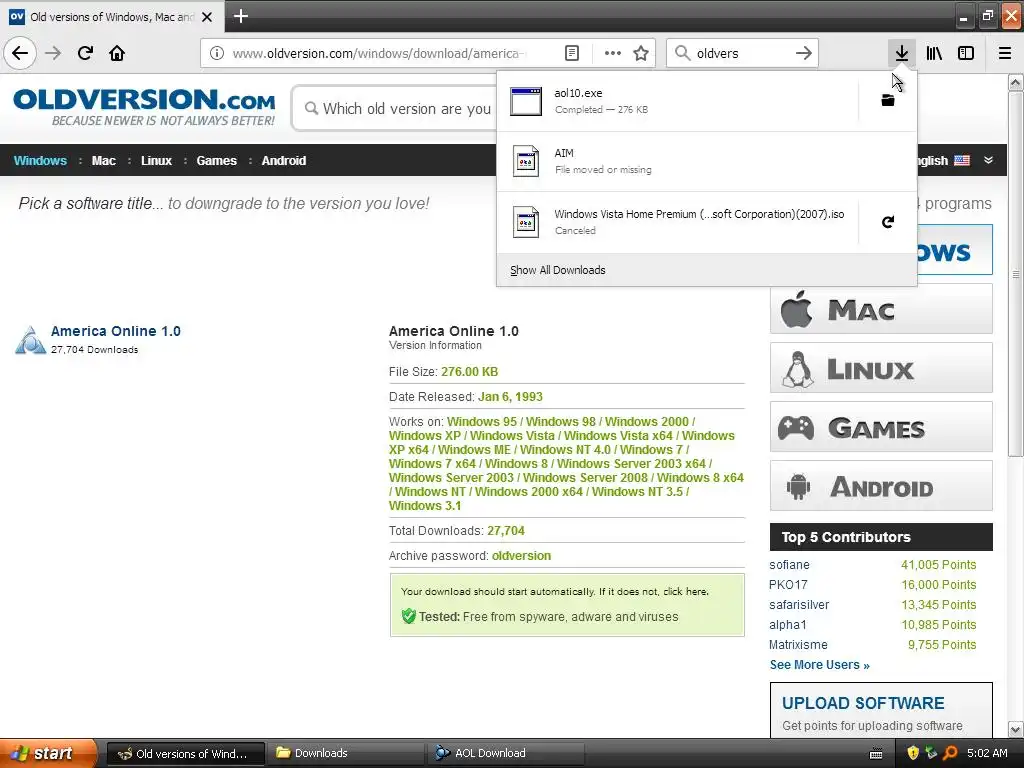Viewport: 1024px width, 768px height.
Task: Click the security shield tray icon
Action: (913, 753)
